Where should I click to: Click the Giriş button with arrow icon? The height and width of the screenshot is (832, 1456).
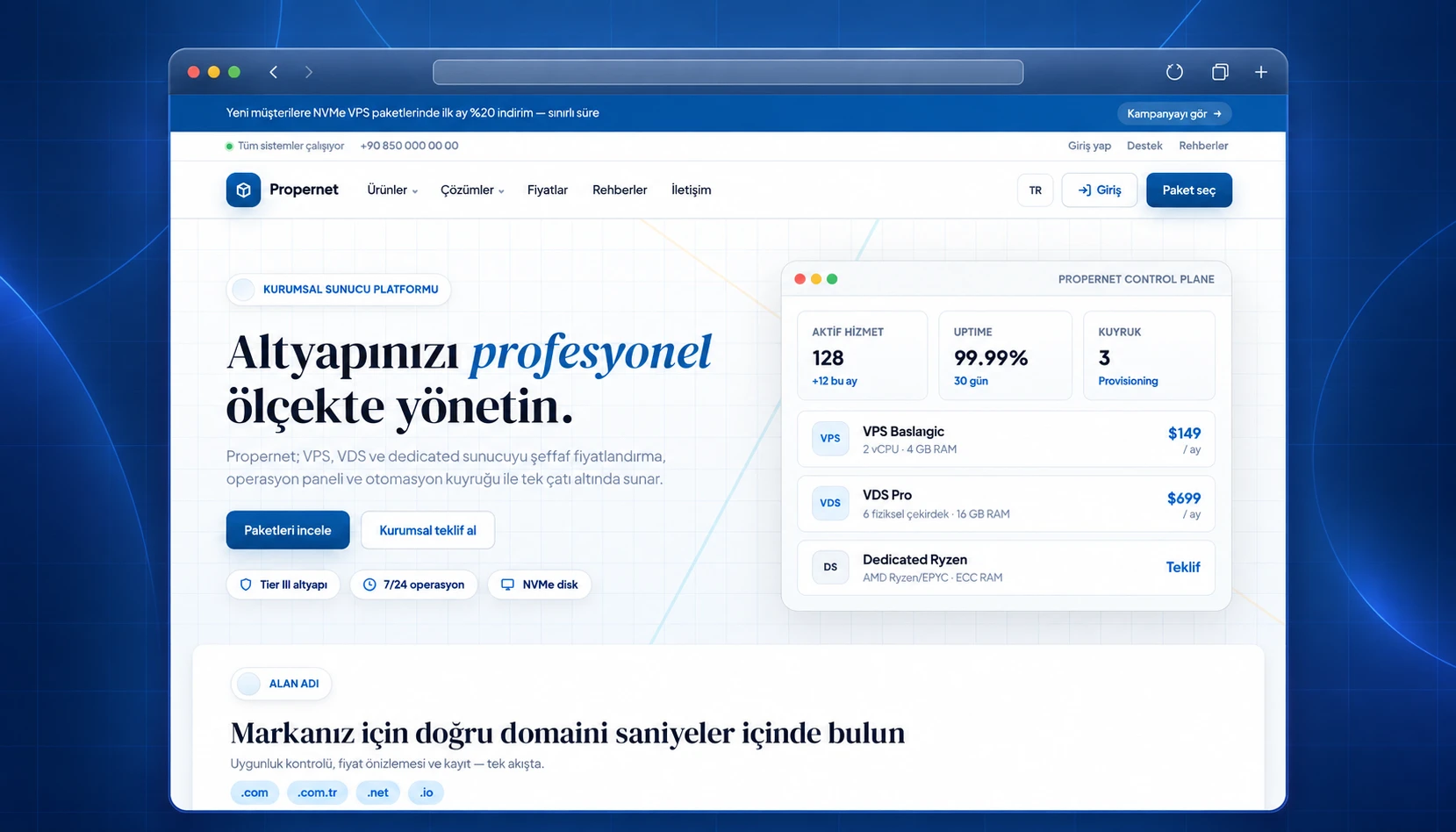click(1100, 190)
